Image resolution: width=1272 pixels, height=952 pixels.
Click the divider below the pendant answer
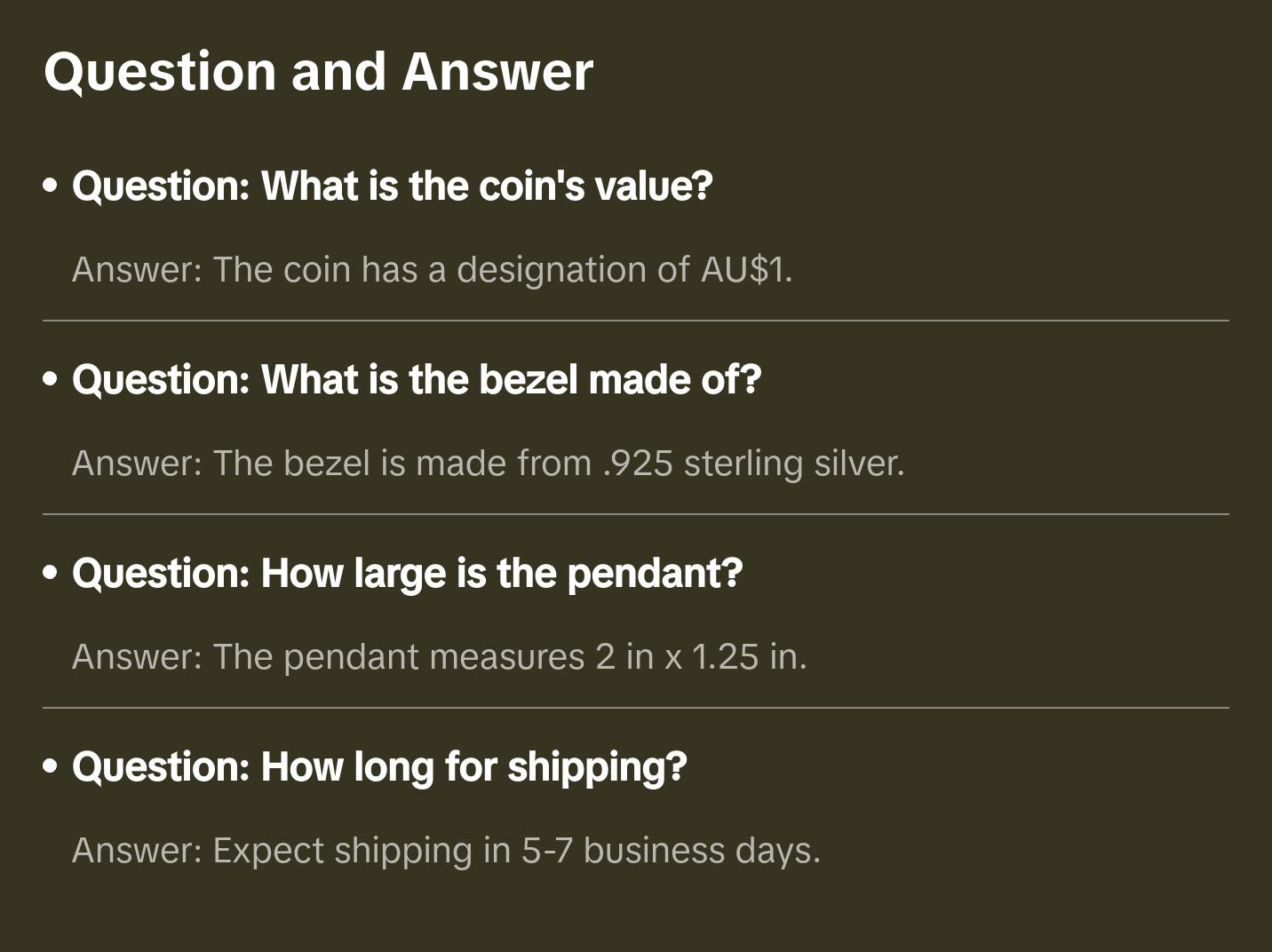[636, 708]
